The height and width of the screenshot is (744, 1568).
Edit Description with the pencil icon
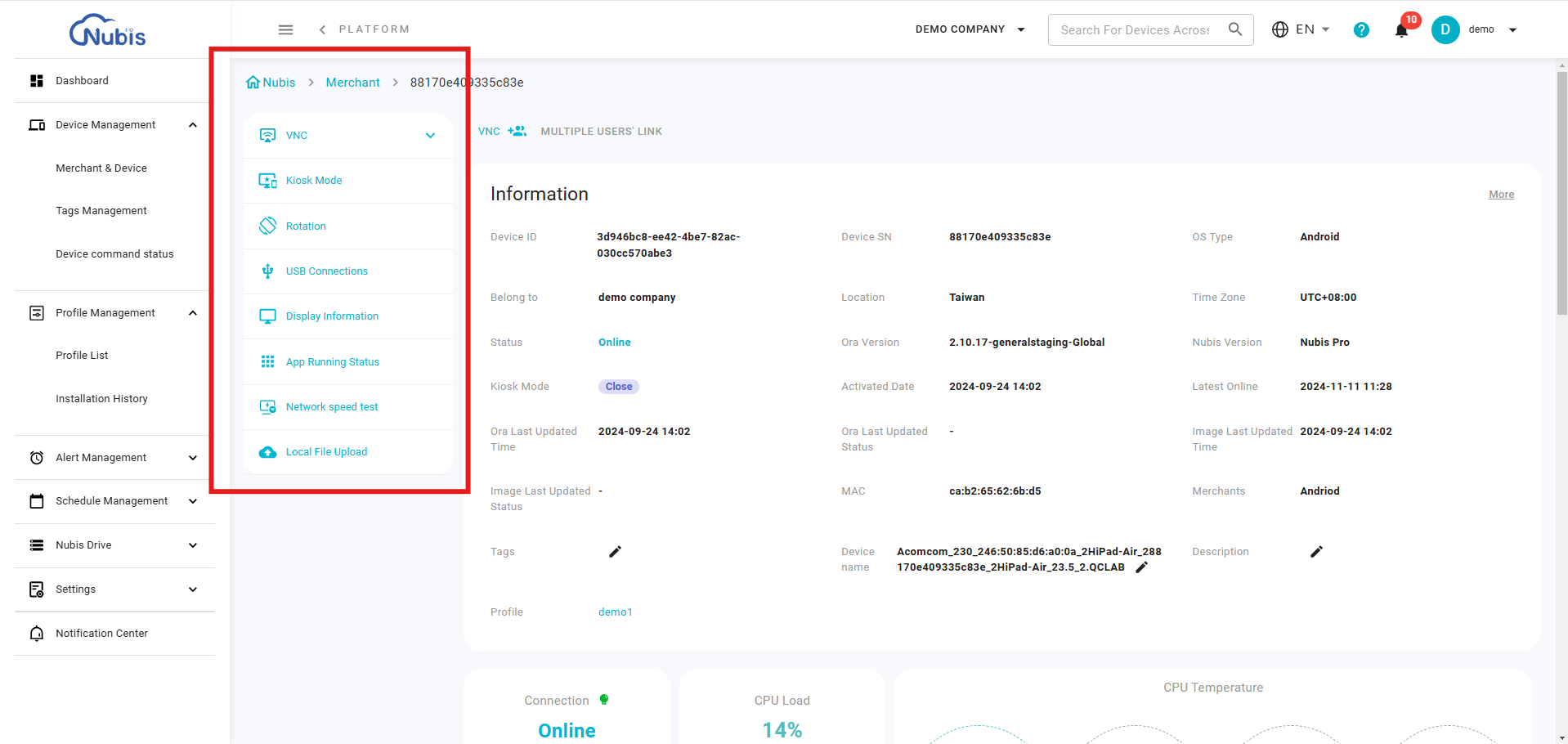[x=1316, y=552]
